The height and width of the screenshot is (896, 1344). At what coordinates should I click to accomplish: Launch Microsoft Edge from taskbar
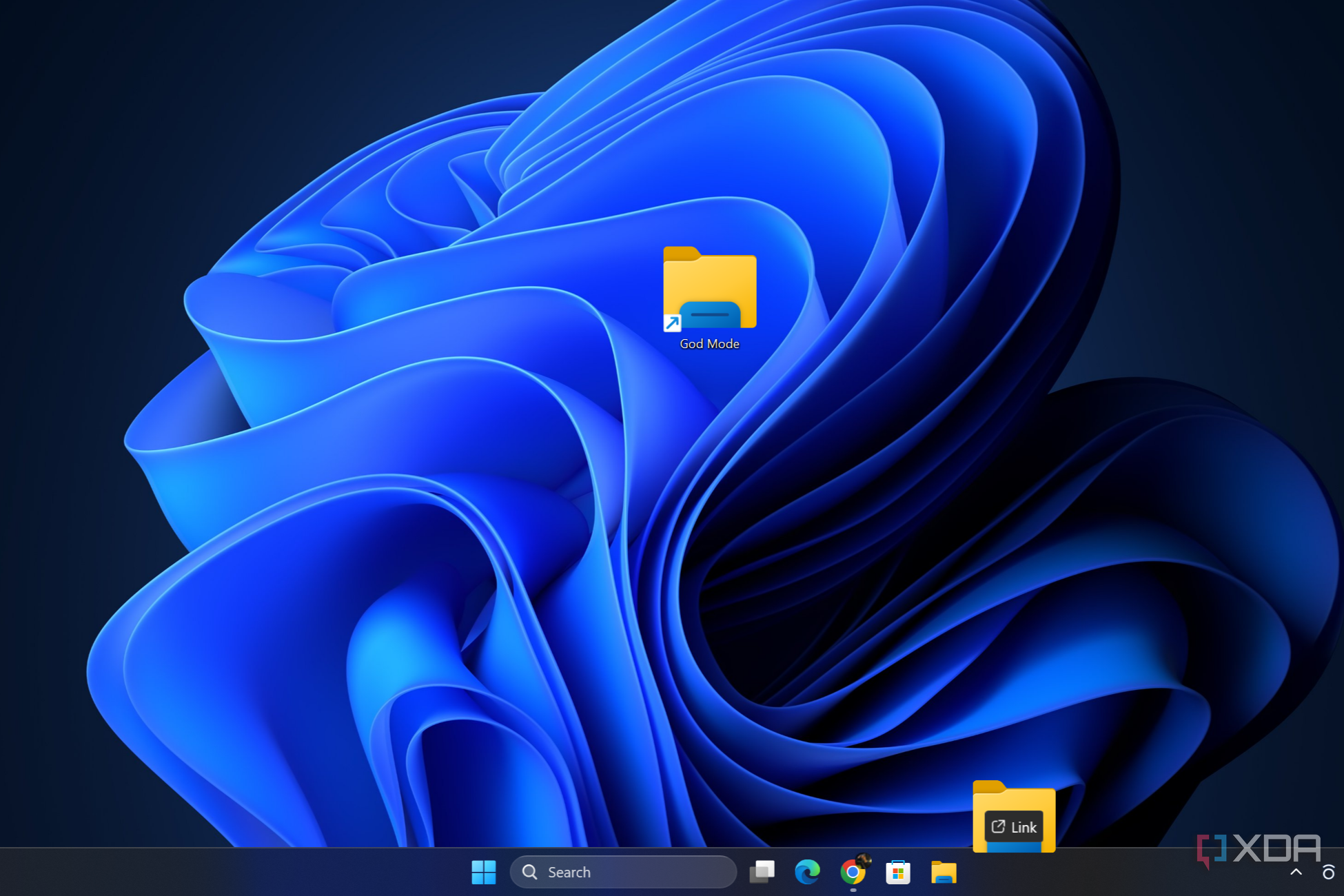click(807, 872)
